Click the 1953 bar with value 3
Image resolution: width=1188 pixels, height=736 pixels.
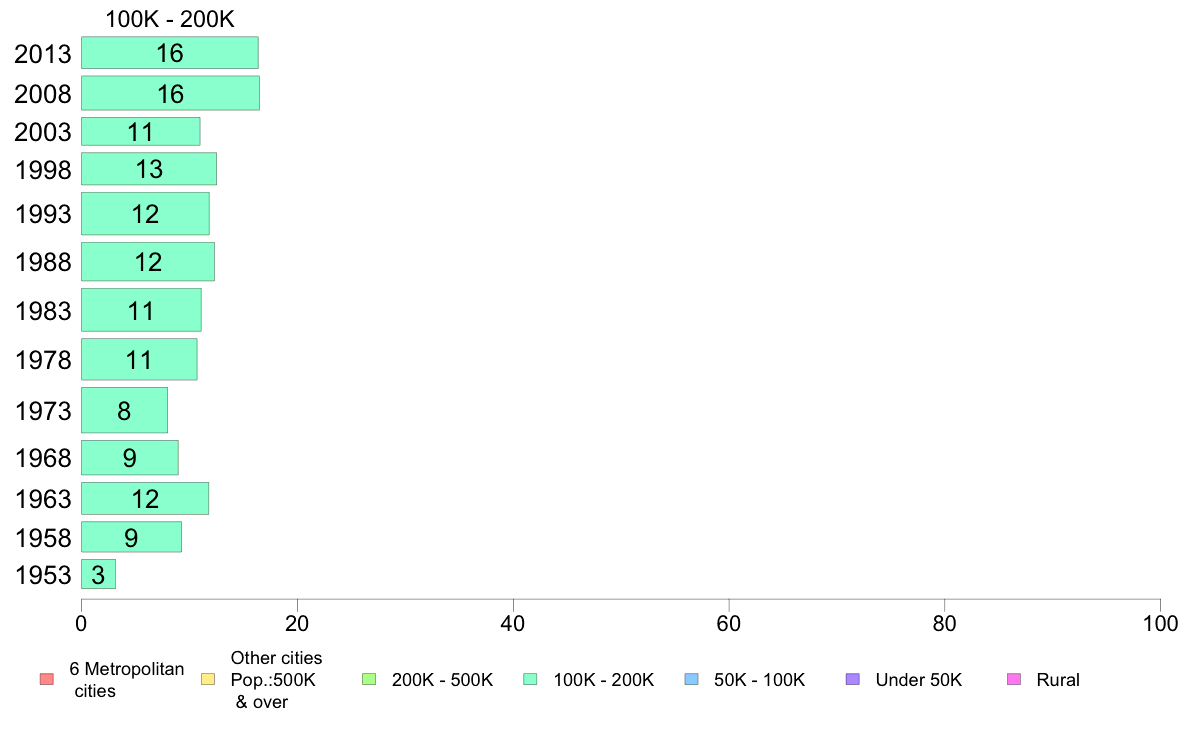pyautogui.click(x=98, y=575)
